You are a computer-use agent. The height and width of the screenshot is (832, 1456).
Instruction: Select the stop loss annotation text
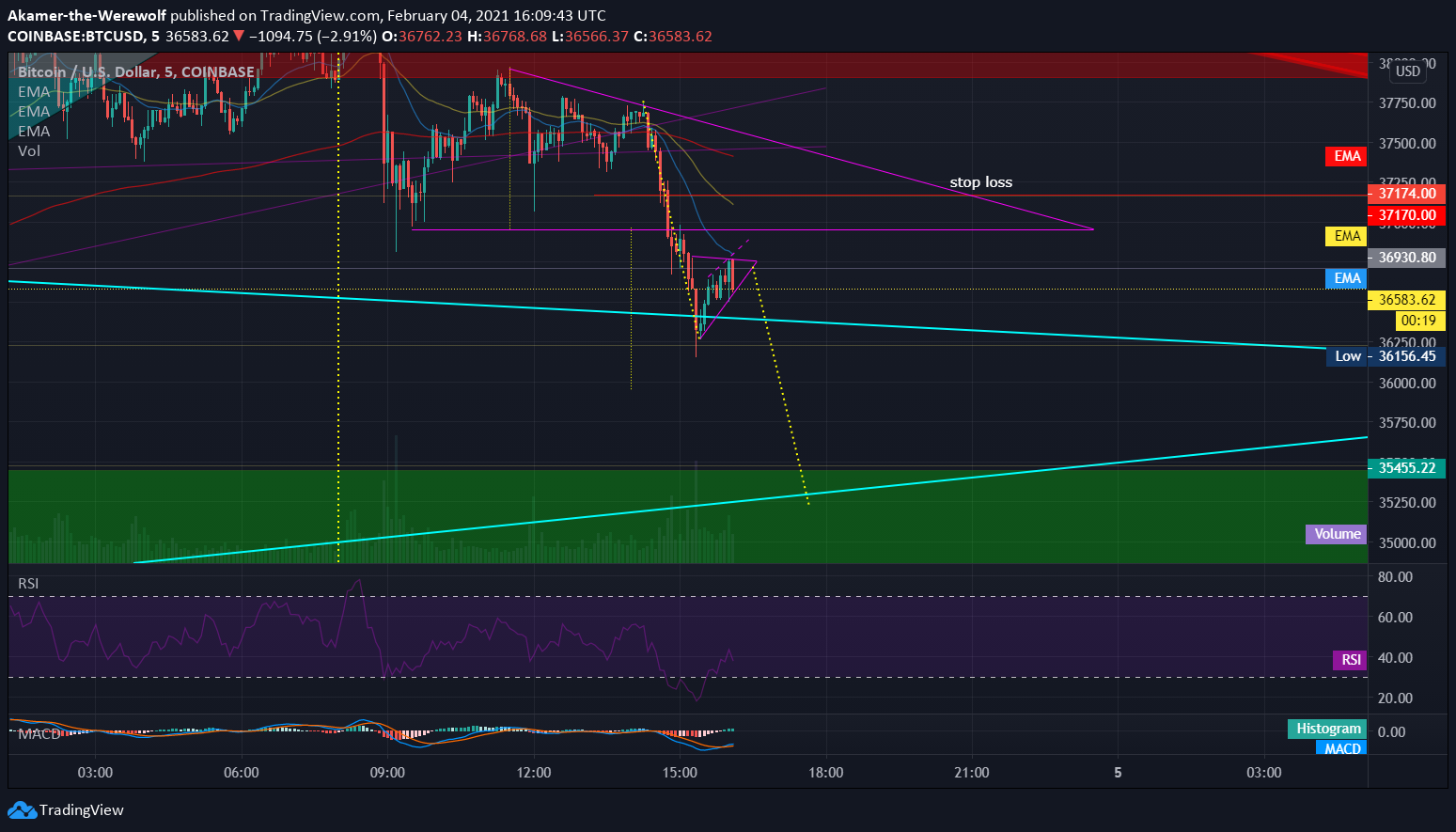(980, 182)
